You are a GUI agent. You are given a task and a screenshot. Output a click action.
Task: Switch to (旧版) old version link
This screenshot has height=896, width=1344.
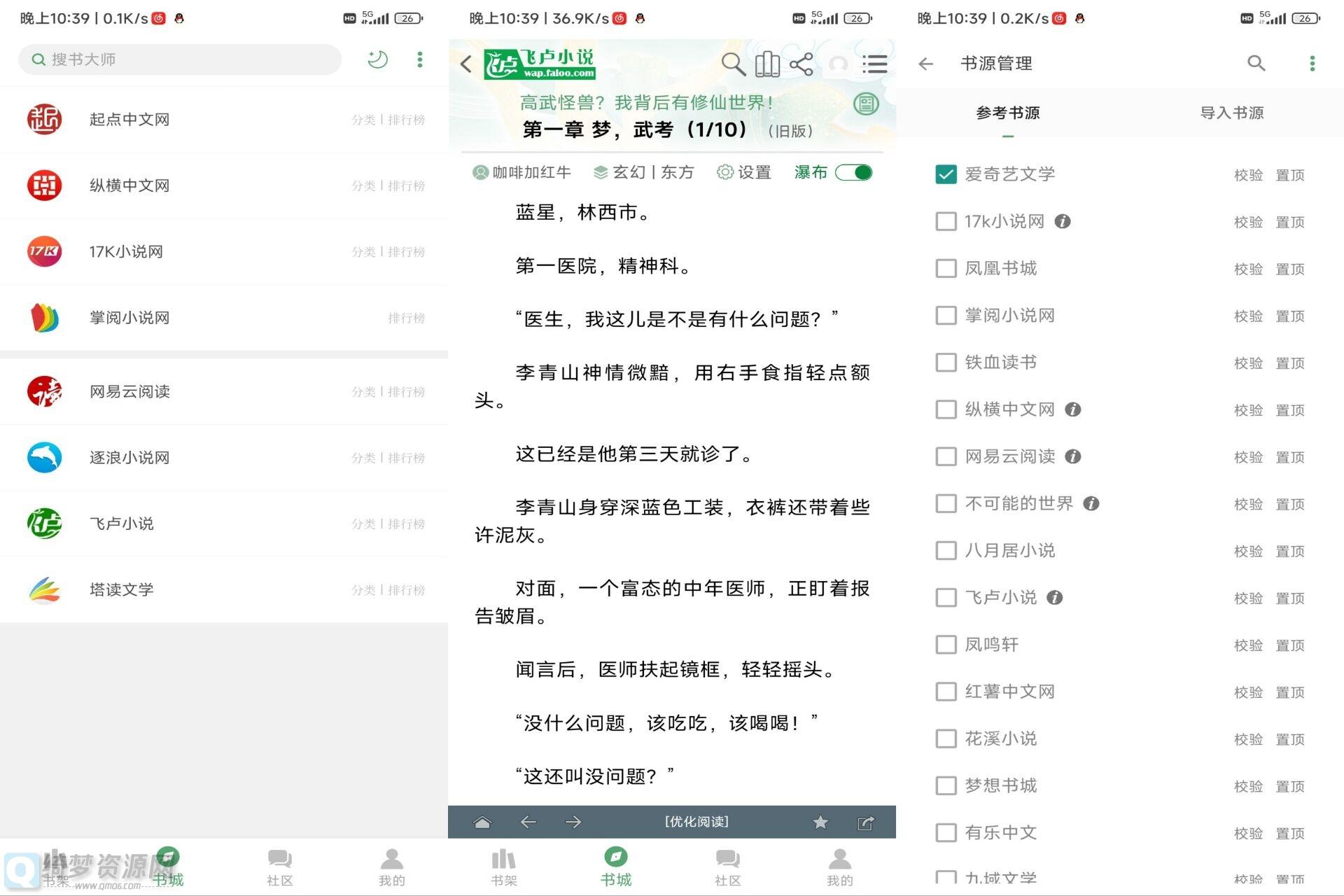[790, 131]
